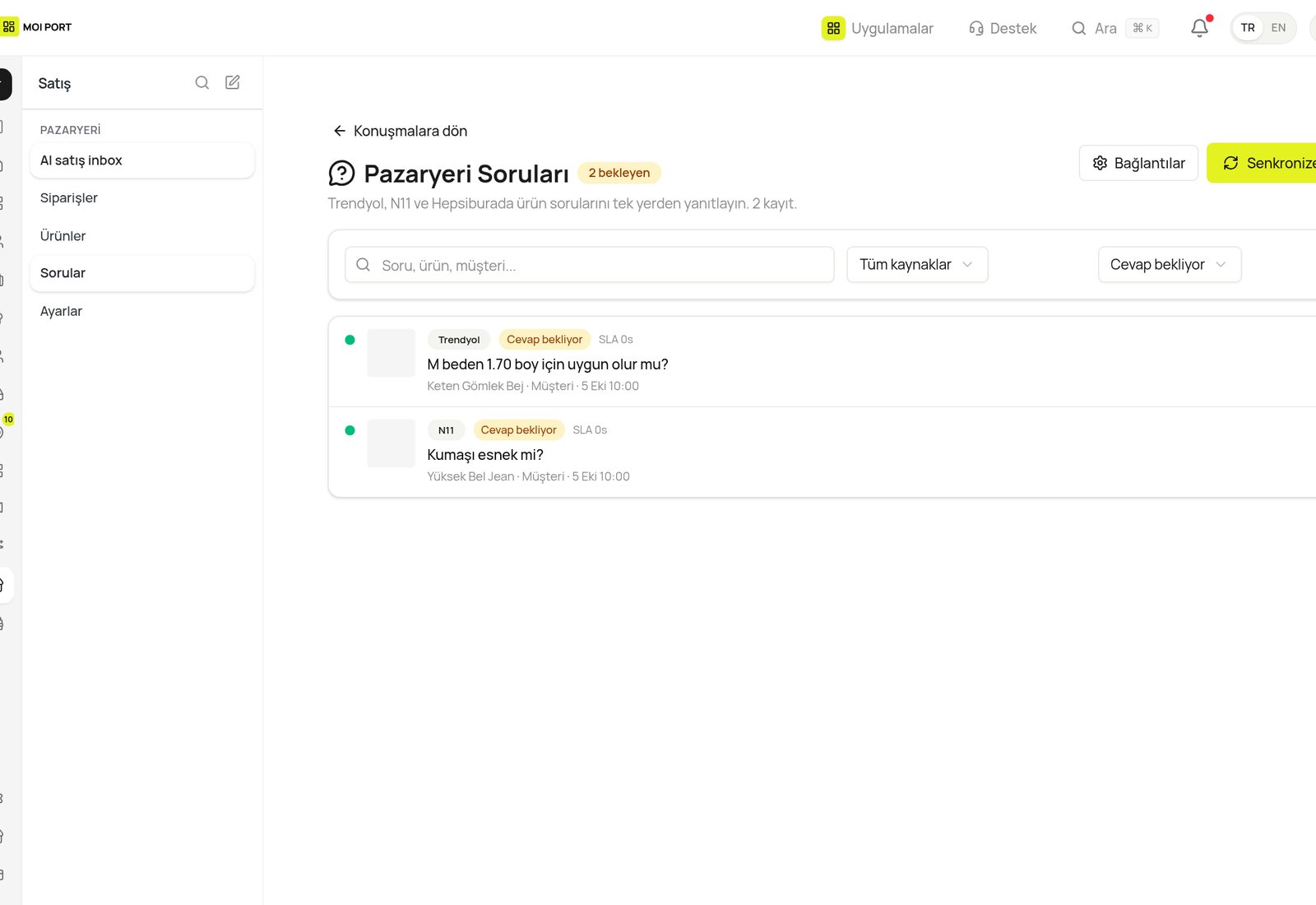Click the search icon in Satış panel

pos(202,82)
